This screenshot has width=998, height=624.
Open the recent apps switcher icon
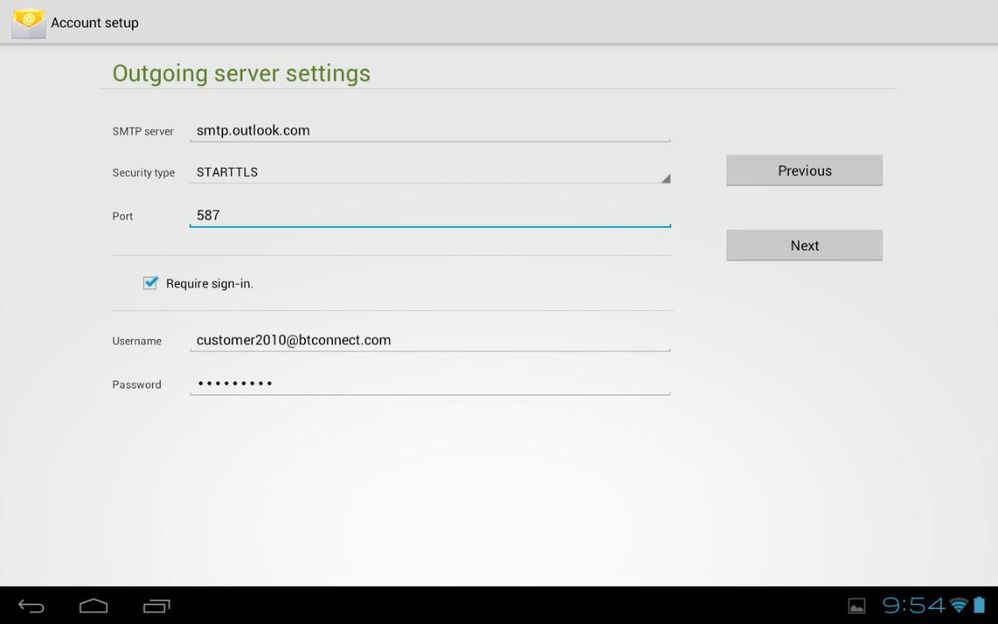point(156,606)
